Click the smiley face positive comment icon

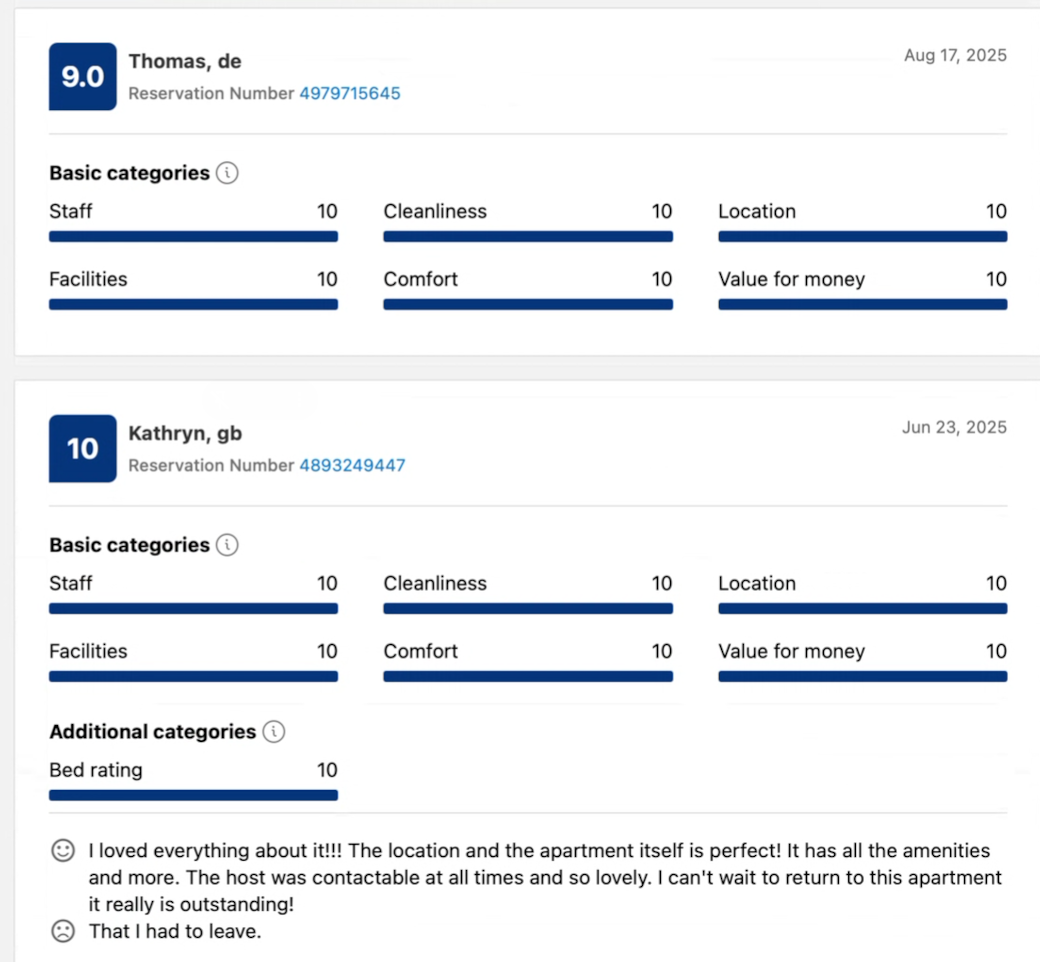coord(63,851)
